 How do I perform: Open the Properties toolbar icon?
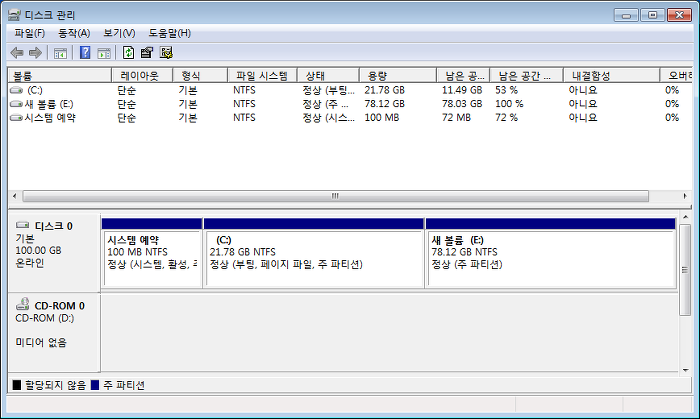click(146, 53)
